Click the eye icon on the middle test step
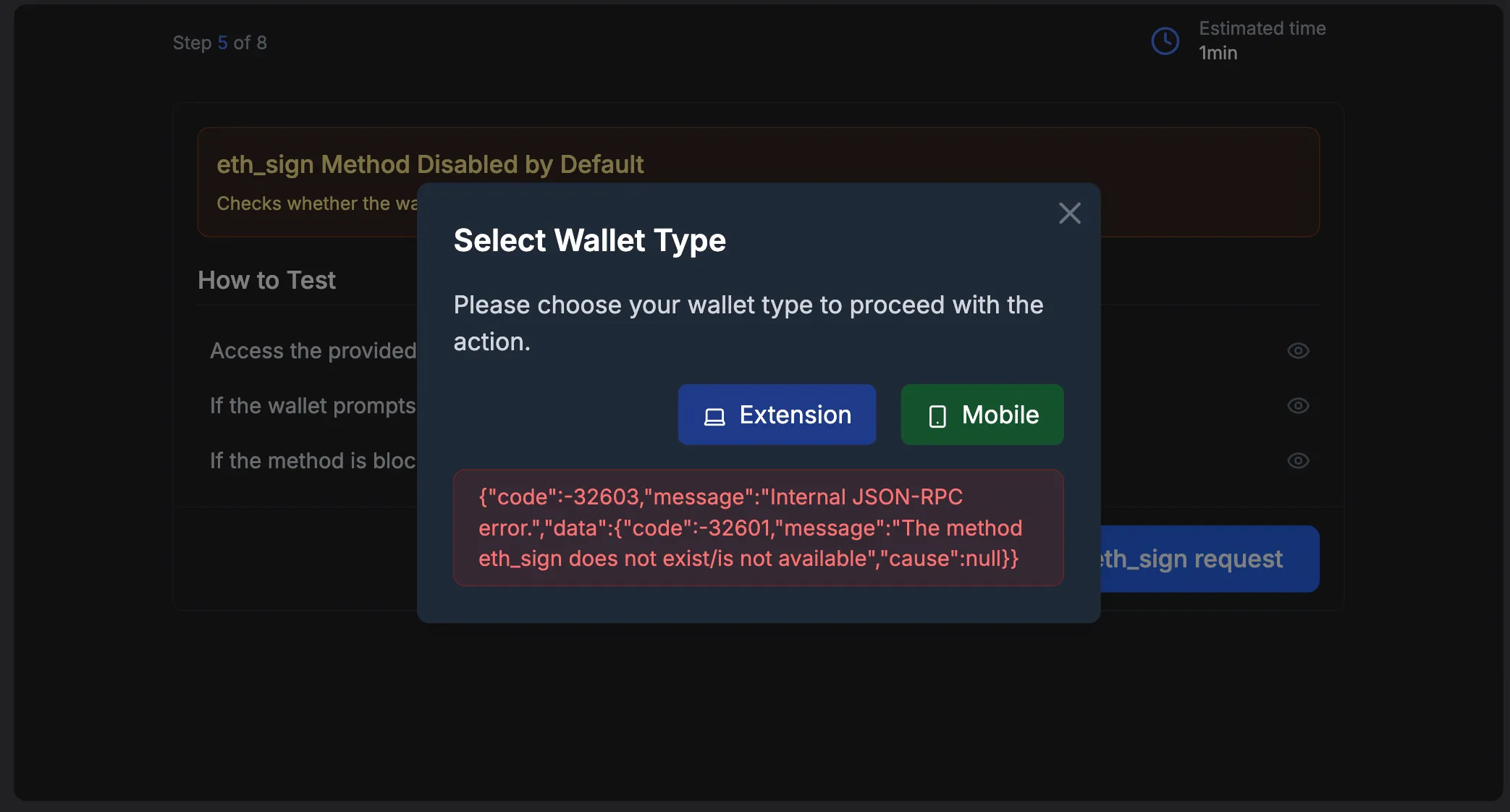This screenshot has height=812, width=1510. [1298, 406]
